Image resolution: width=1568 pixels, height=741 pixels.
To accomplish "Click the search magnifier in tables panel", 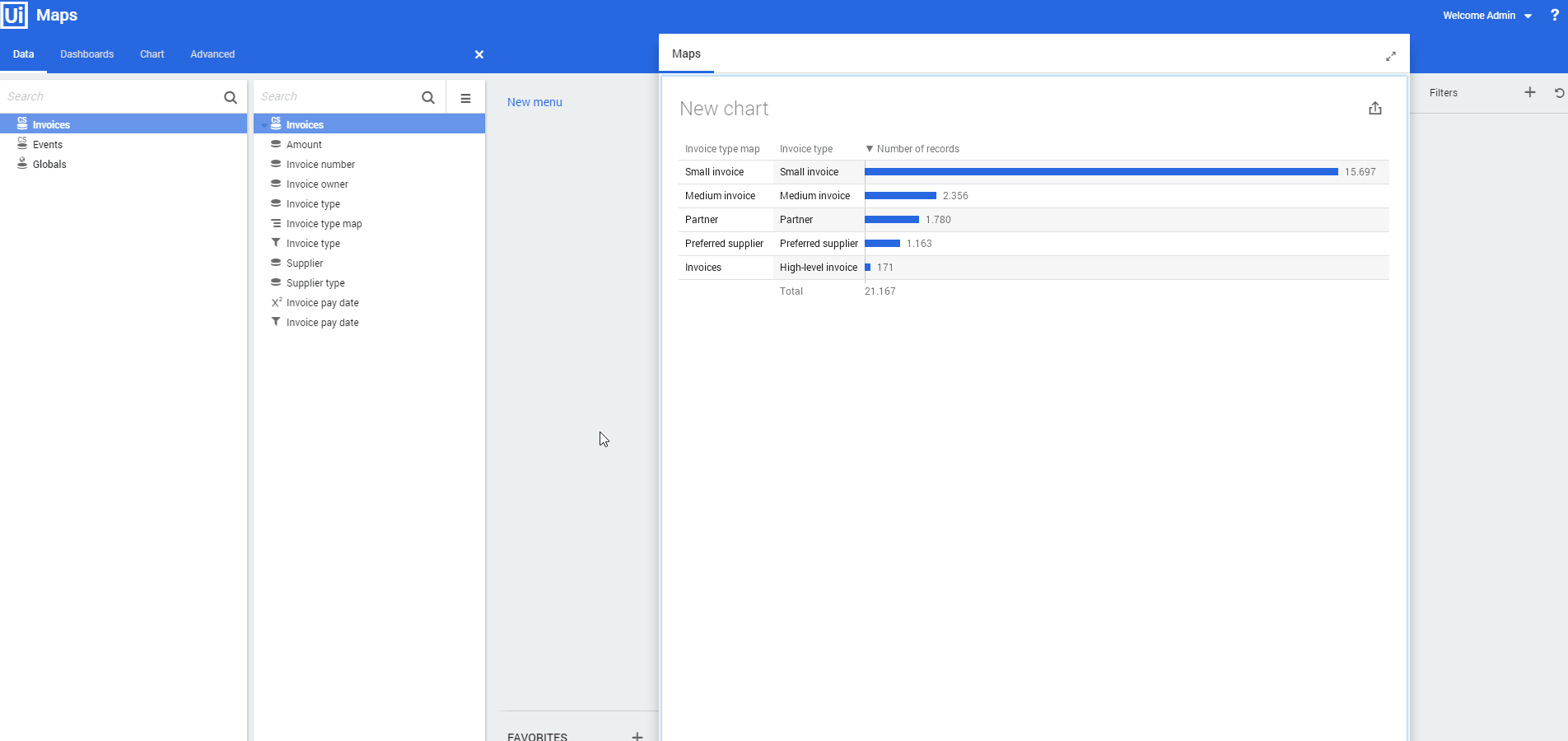I will 231,98.
